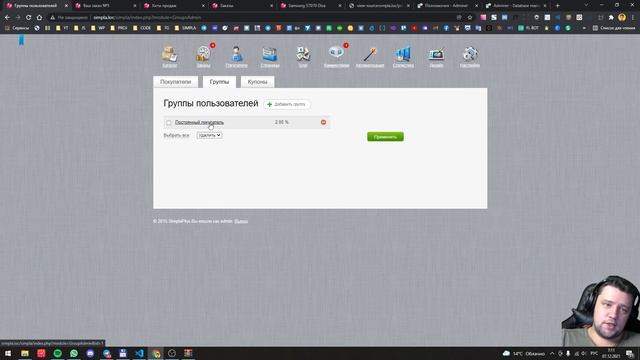This screenshot has height=360, width=640.
Task: Open File Explorer from the taskbar
Action: (x=25, y=353)
